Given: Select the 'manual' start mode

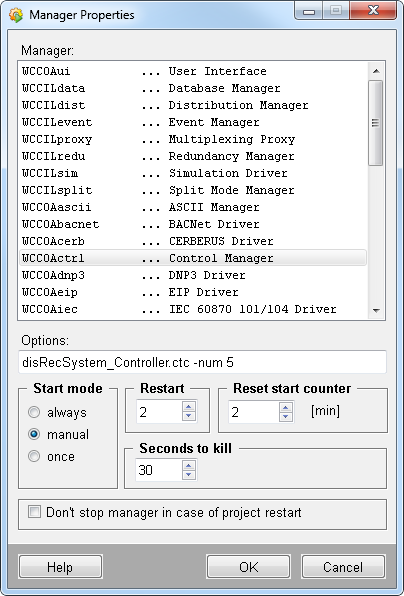Looking at the screenshot, I should [34, 434].
